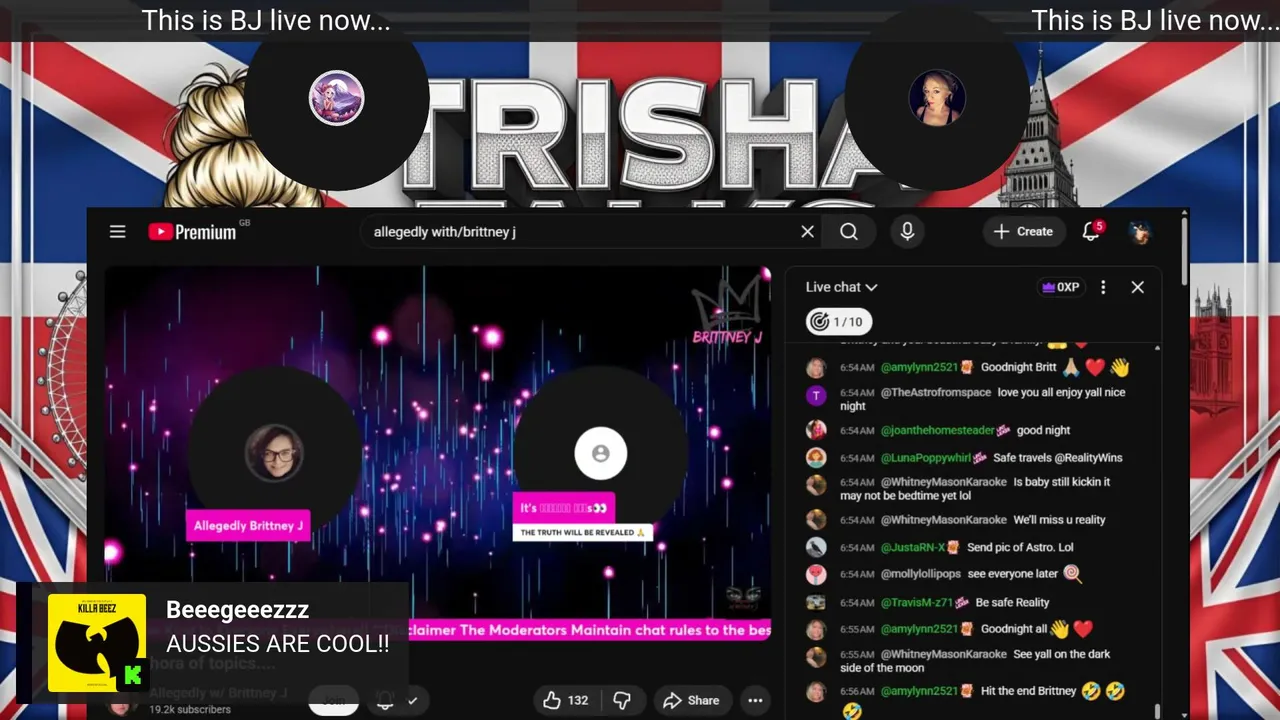Viewport: 1280px width, 720px height.
Task: Click avatar beside 'Hit the end Brittney' message
Action: click(817, 692)
